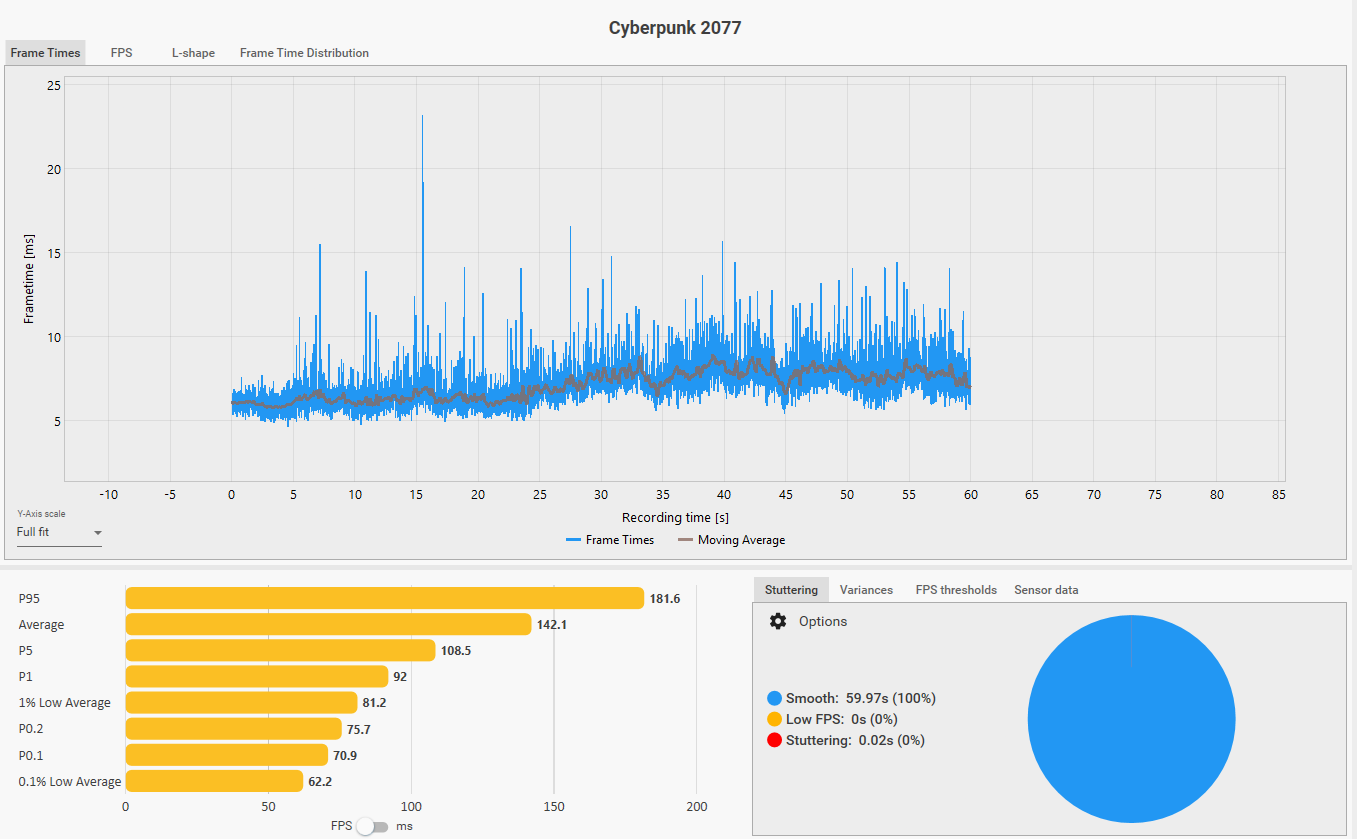Click the "ms" label beside the unit switch
Image resolution: width=1357 pixels, height=839 pixels.
(404, 826)
